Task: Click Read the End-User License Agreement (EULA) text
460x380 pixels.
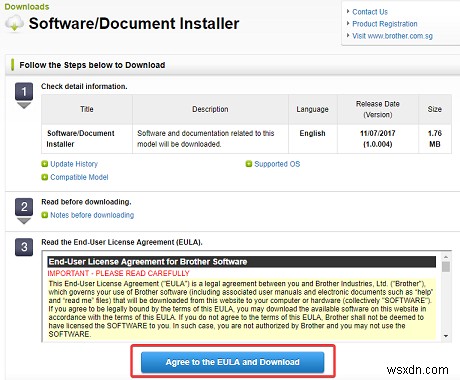Action: click(122, 242)
